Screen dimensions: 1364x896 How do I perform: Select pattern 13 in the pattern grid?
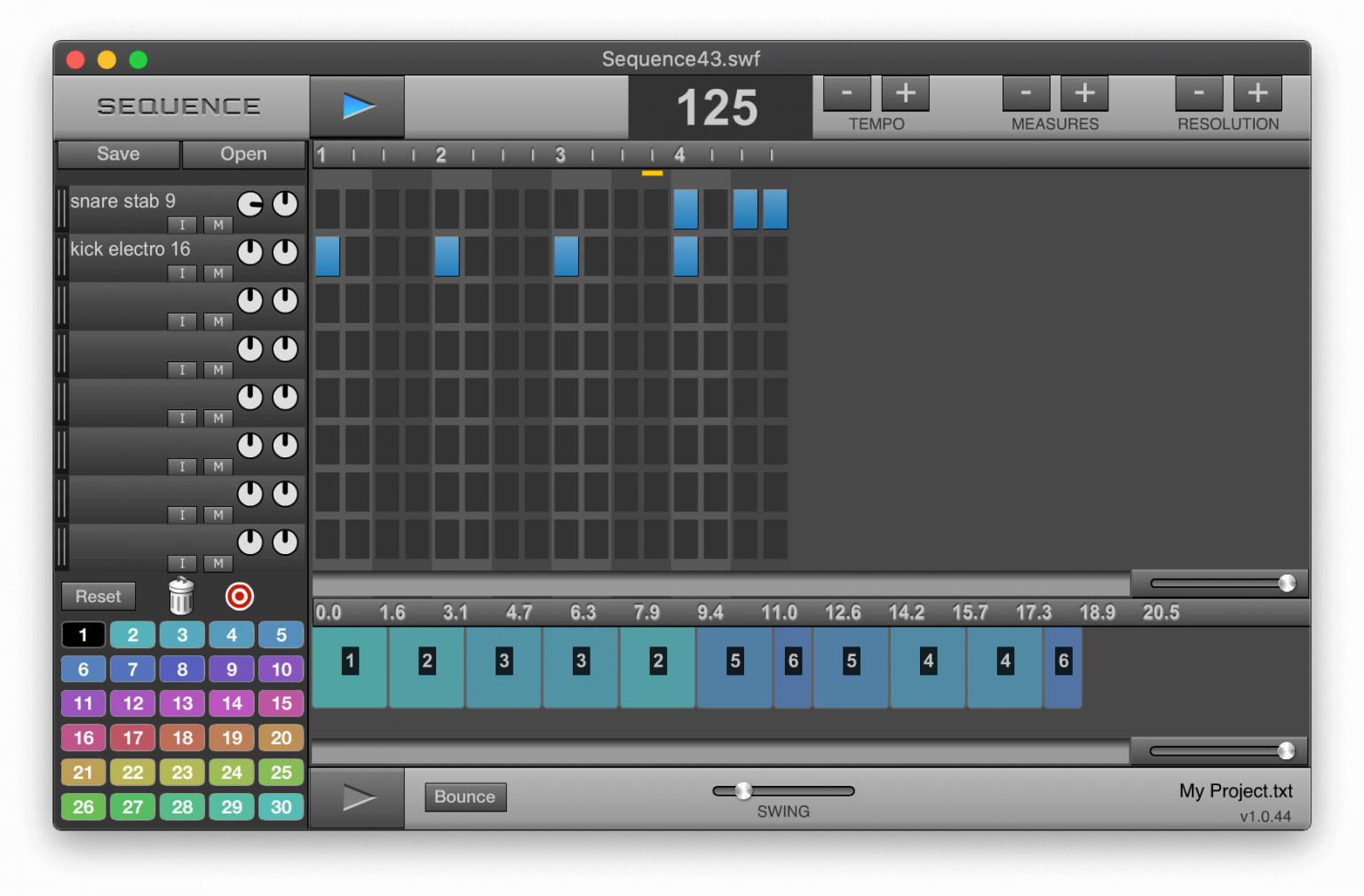tap(182, 703)
